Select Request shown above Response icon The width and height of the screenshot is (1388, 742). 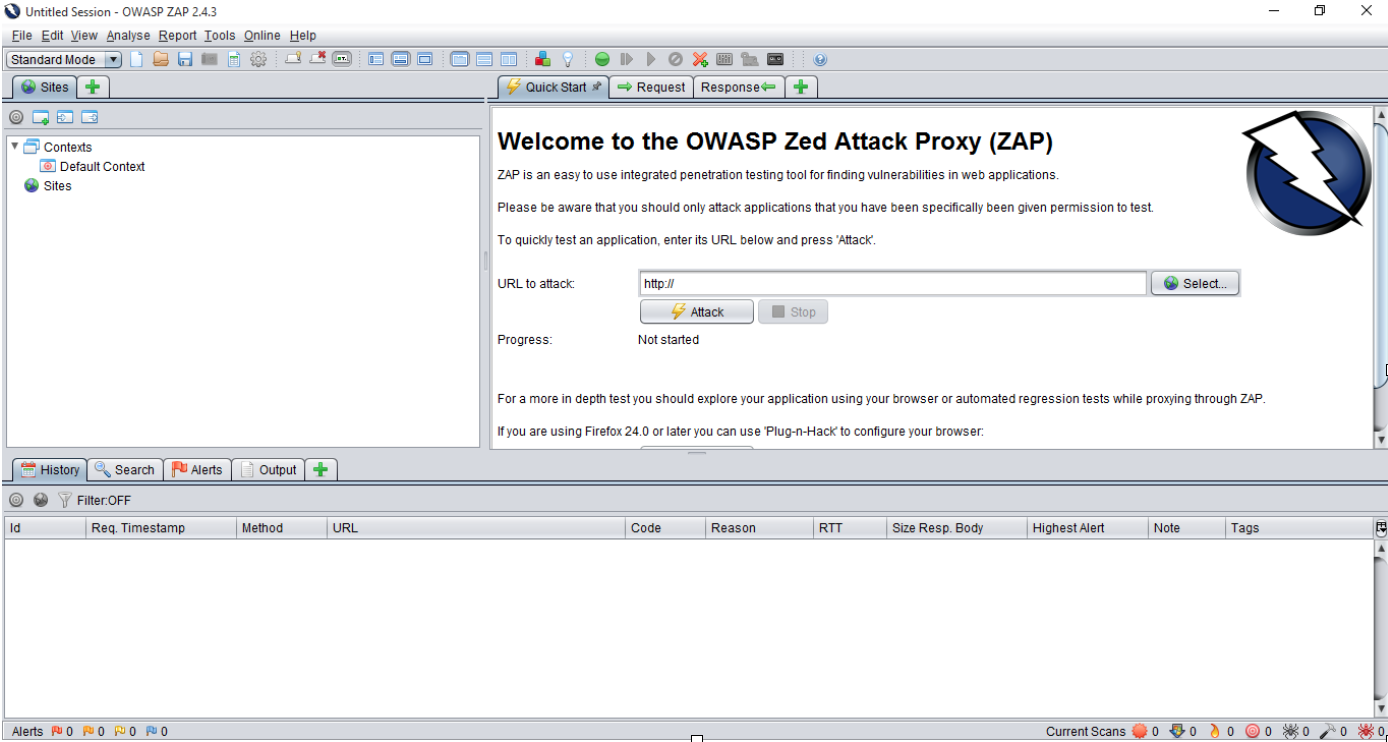[484, 59]
